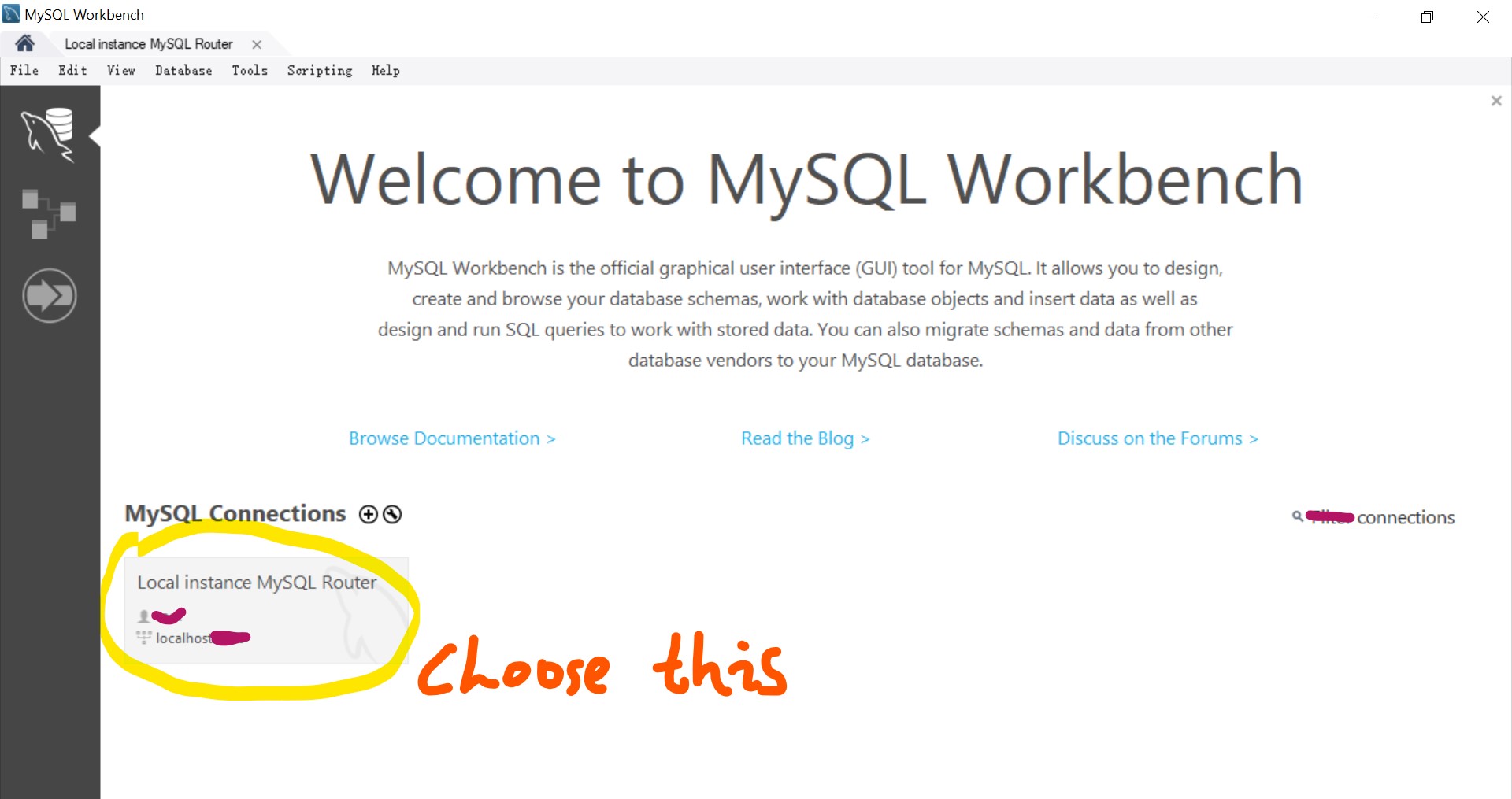The height and width of the screenshot is (799, 1512).
Task: Click the MySQL Workbench app icon in title bar
Action: pos(11,13)
